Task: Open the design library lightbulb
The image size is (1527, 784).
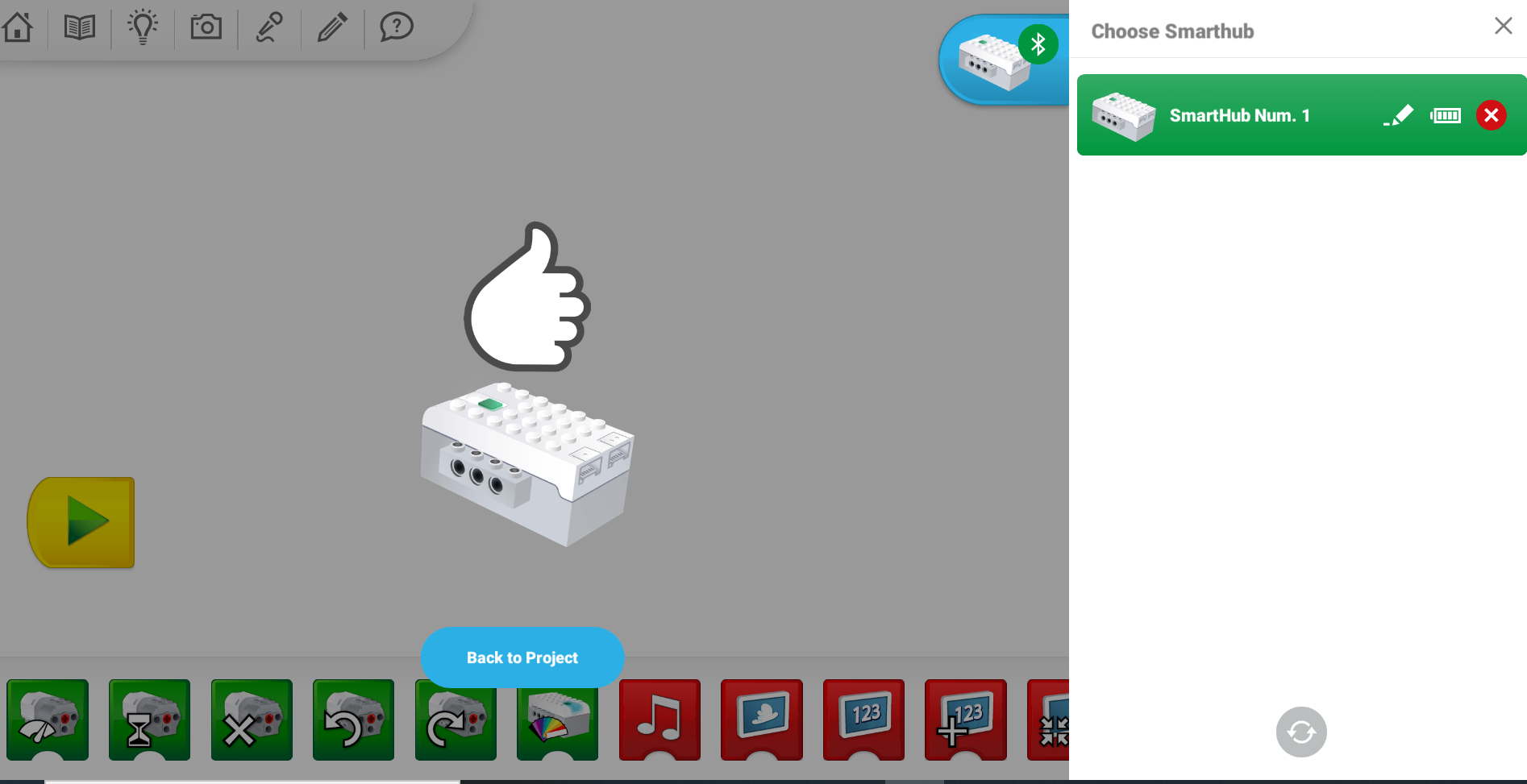Action: 142,27
